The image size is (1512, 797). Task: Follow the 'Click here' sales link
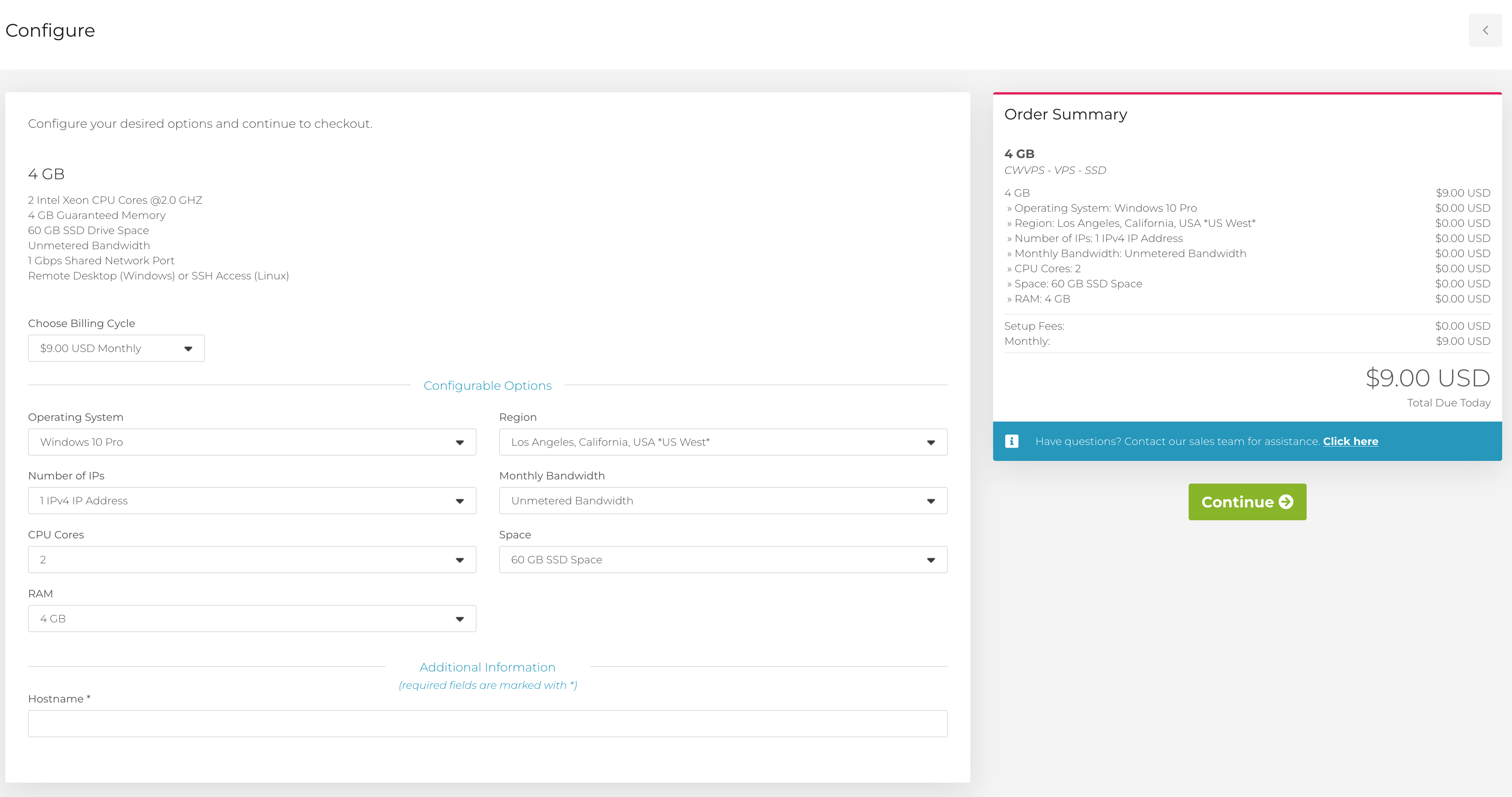(x=1350, y=441)
